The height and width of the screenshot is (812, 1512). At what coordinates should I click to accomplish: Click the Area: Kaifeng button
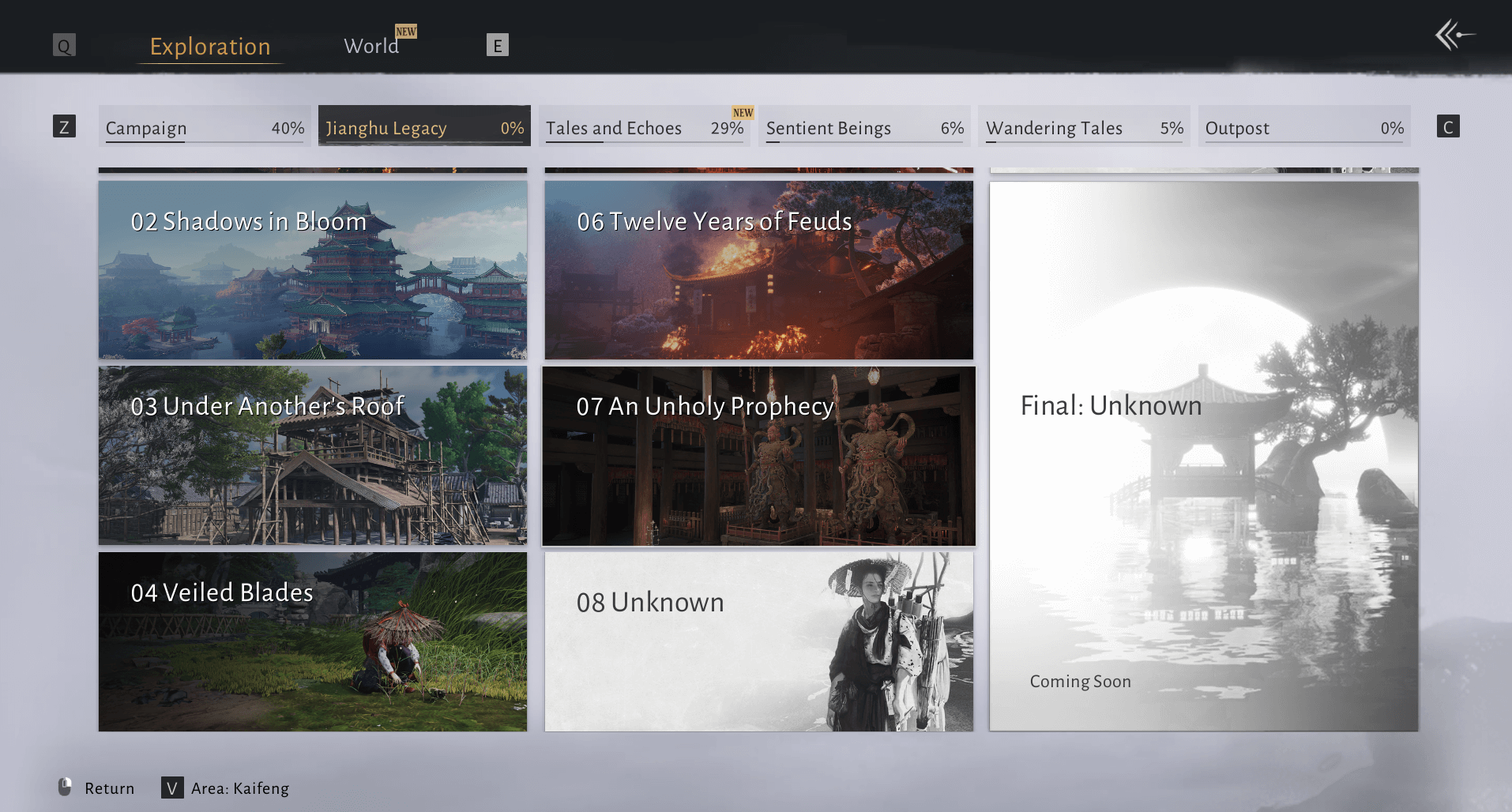[240, 788]
